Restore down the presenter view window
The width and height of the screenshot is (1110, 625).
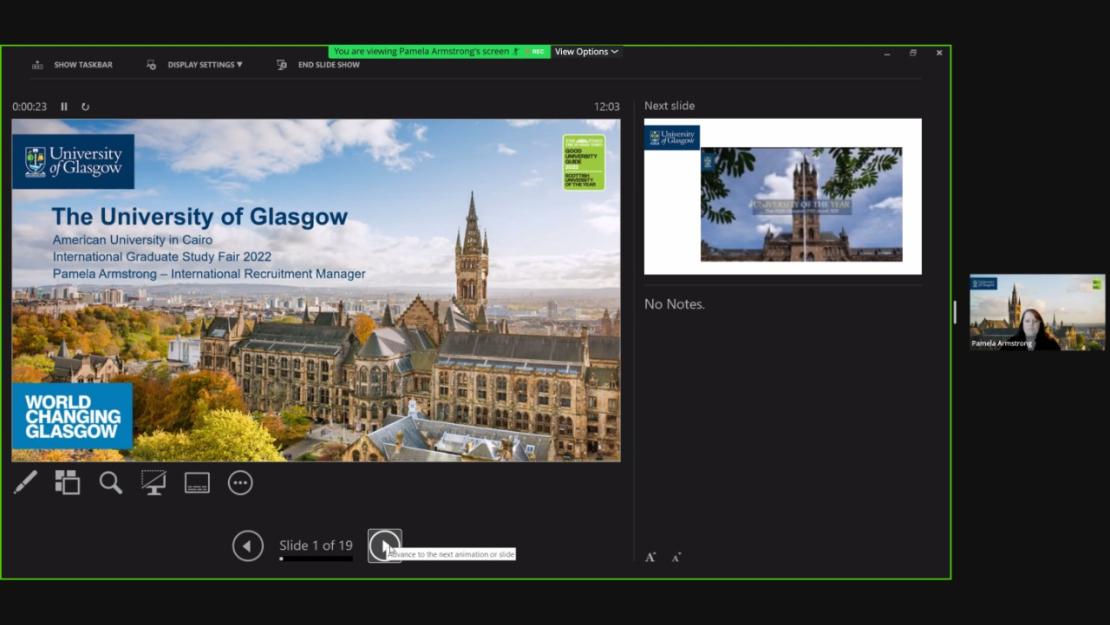click(913, 53)
